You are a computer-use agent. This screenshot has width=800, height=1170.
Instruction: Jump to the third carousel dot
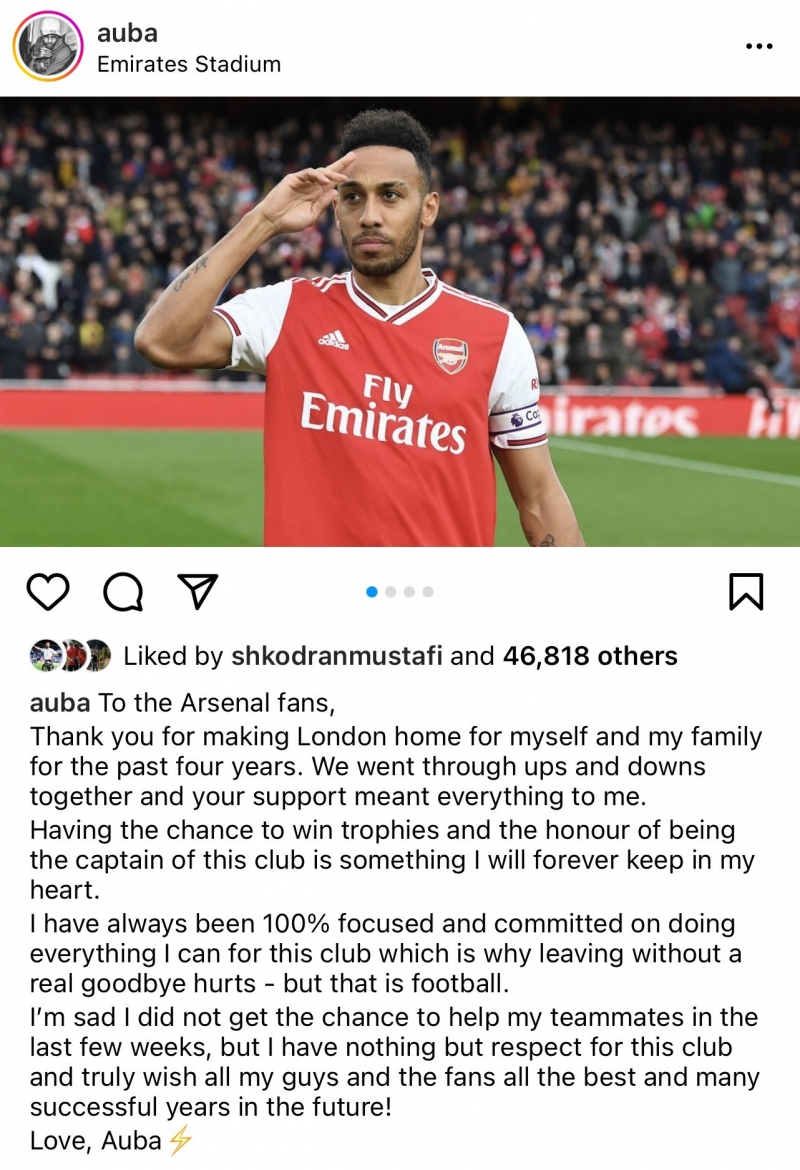(x=409, y=592)
